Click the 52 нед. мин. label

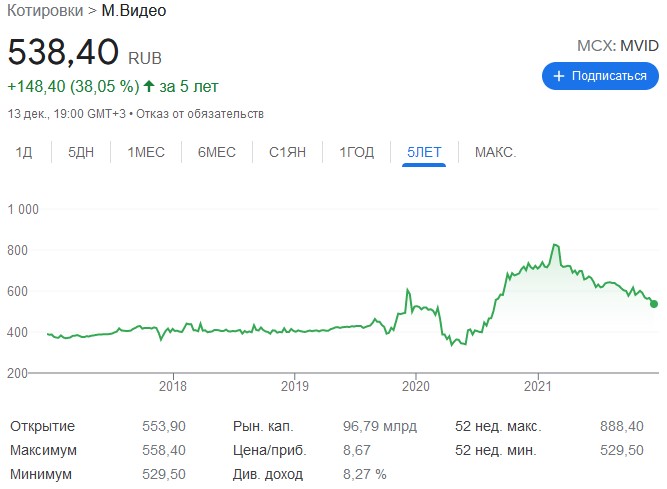(x=496, y=450)
